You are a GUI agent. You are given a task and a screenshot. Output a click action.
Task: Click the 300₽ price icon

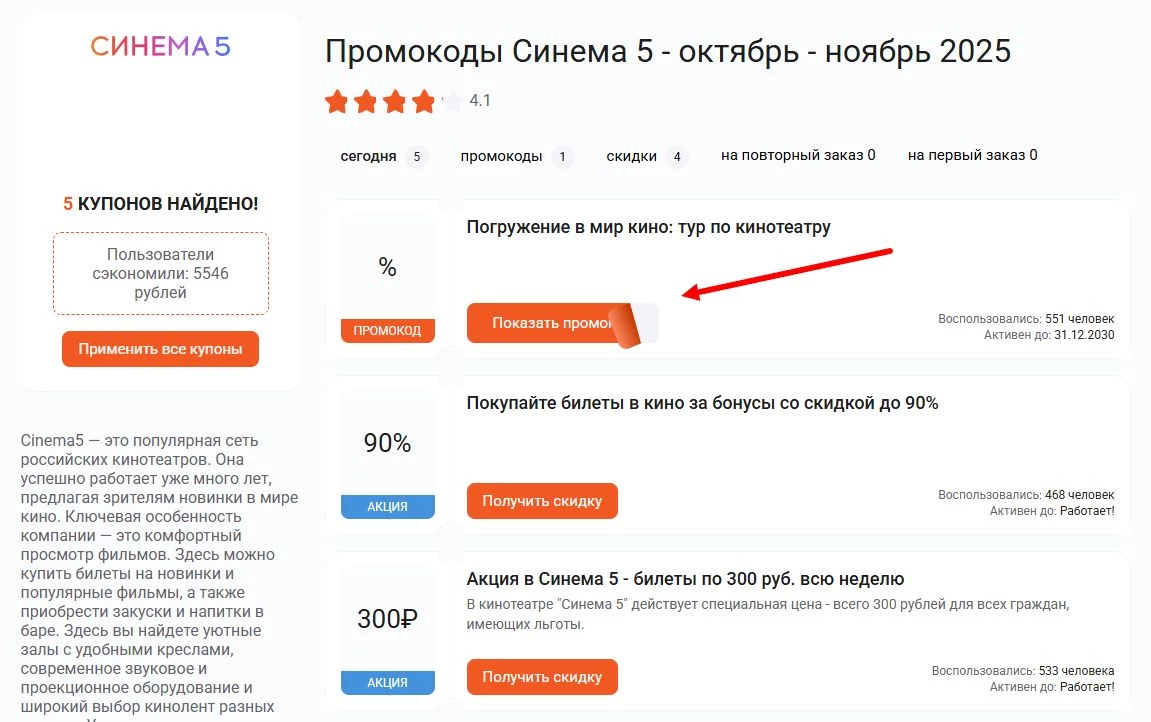tap(387, 619)
